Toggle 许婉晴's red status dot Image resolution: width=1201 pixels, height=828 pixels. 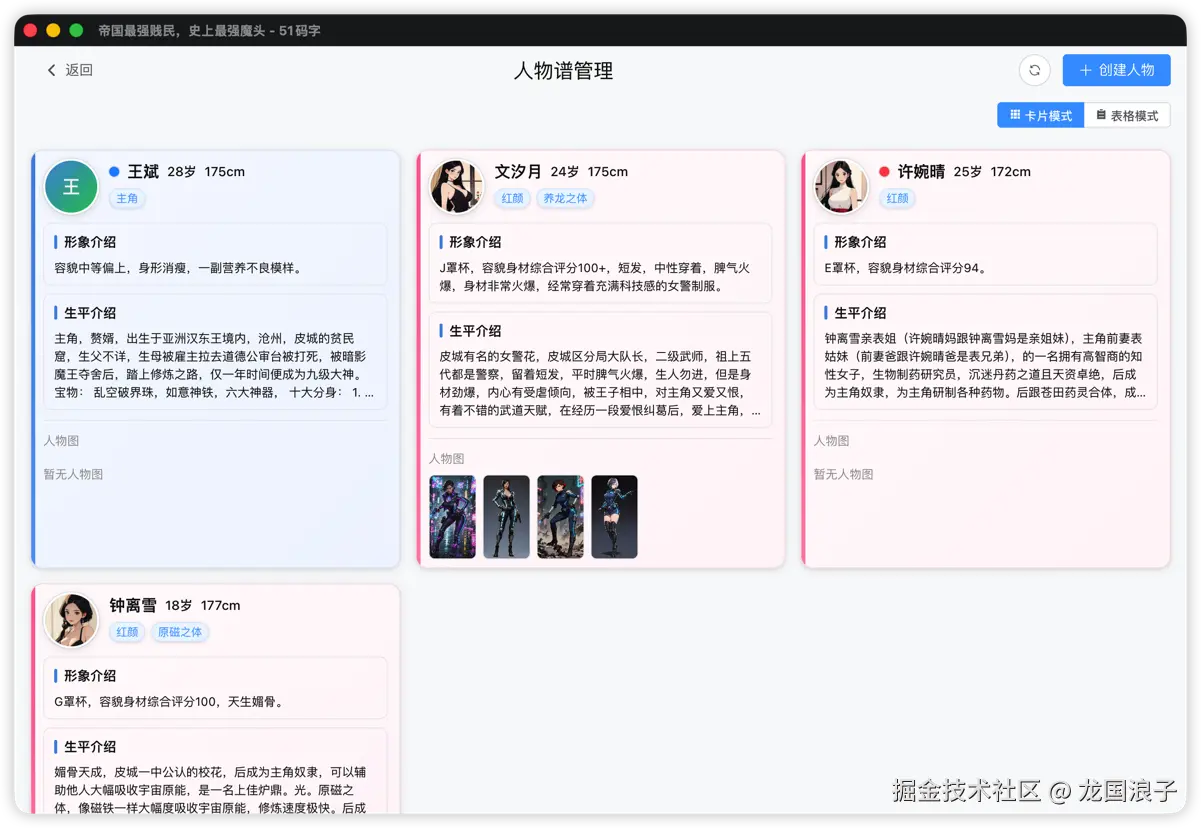click(882, 171)
